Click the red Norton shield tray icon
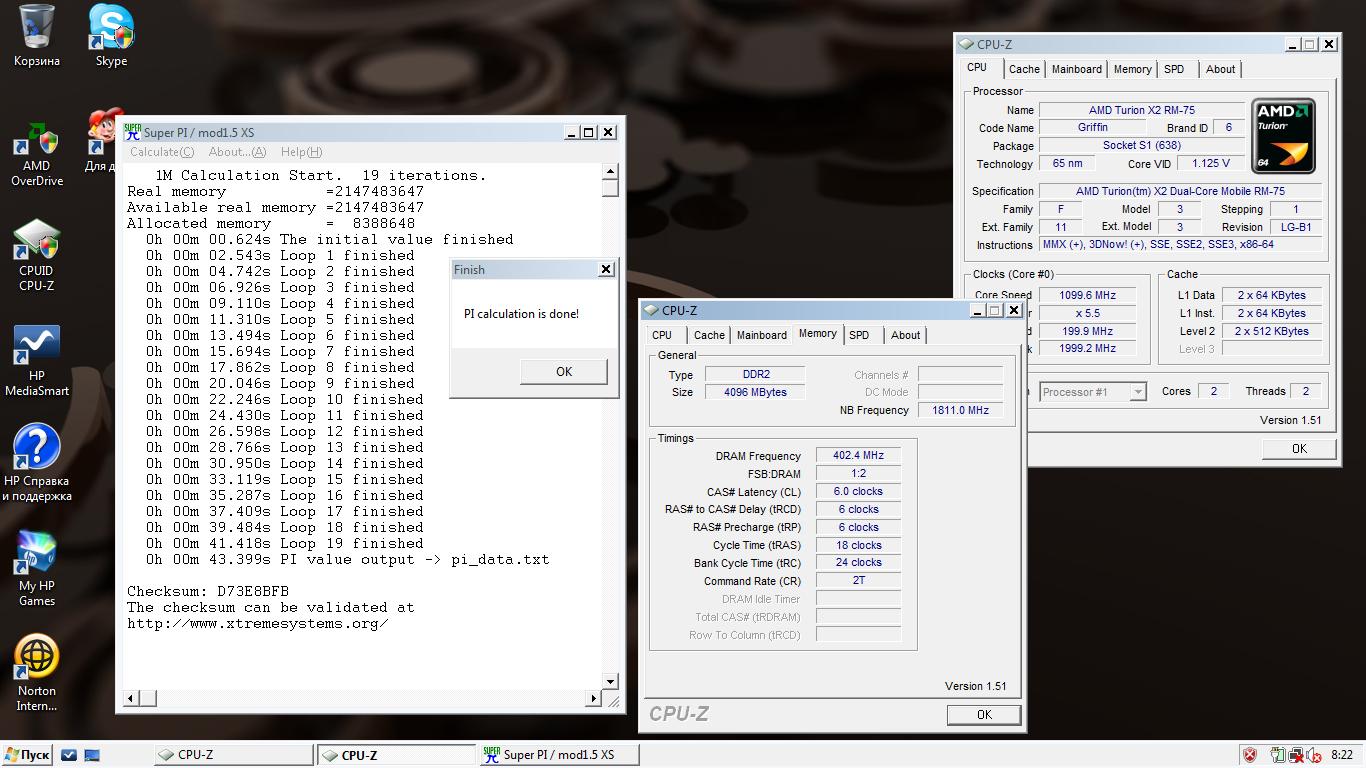 pyautogui.click(x=1250, y=755)
